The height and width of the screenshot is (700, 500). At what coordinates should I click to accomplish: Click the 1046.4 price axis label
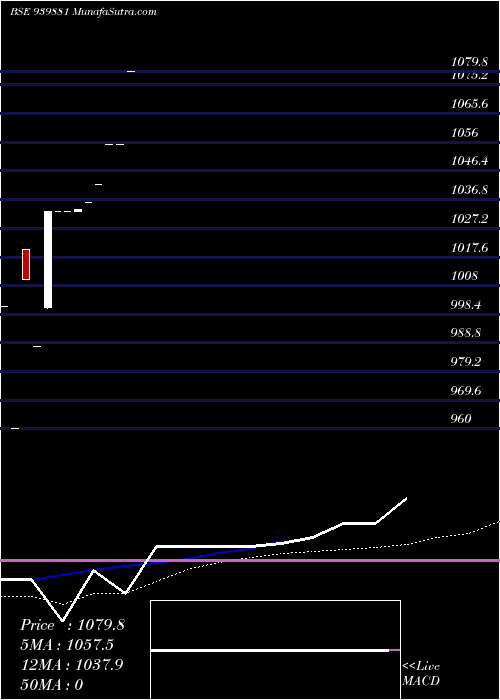pyautogui.click(x=469, y=161)
